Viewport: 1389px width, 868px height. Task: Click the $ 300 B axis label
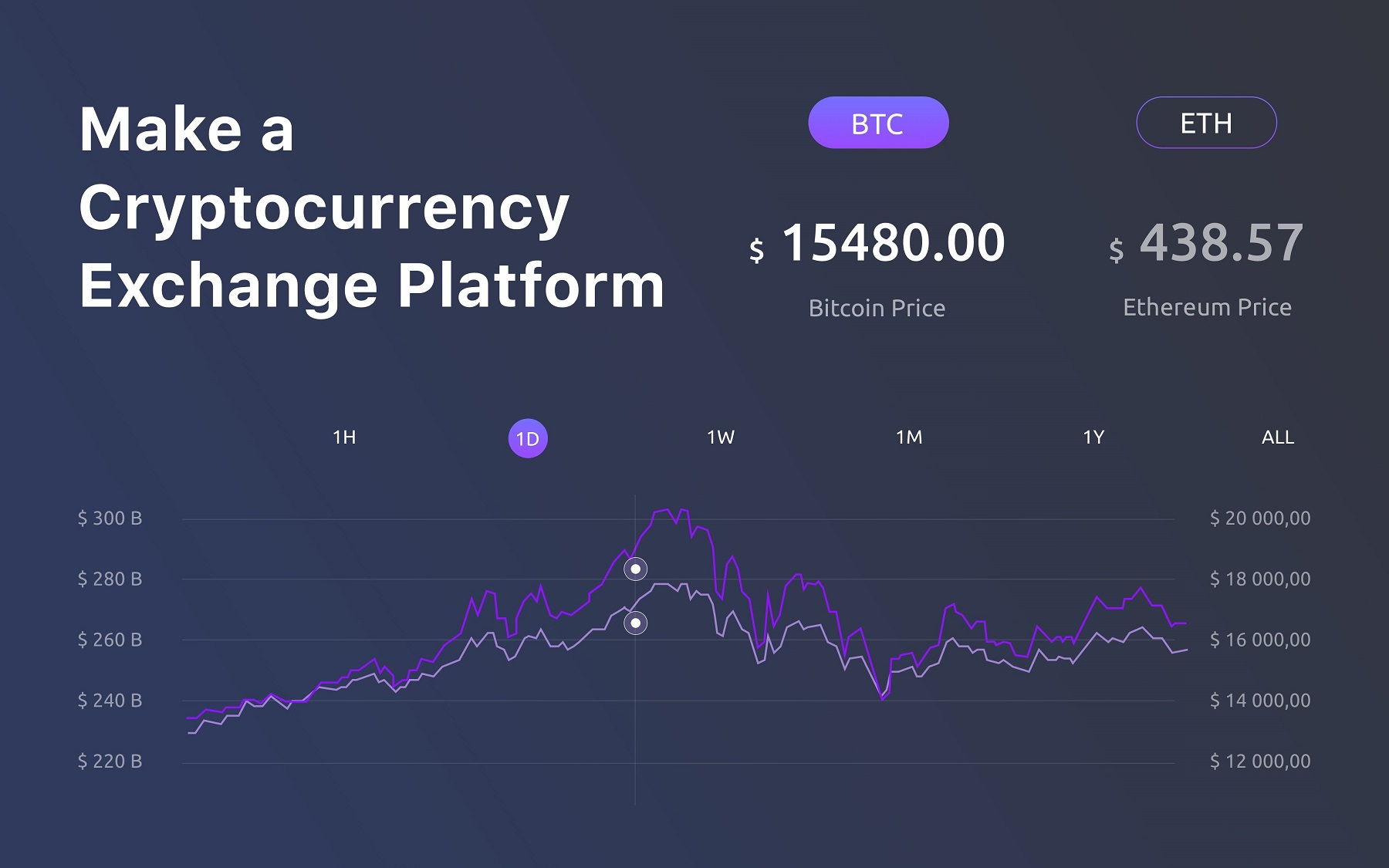[x=110, y=518]
